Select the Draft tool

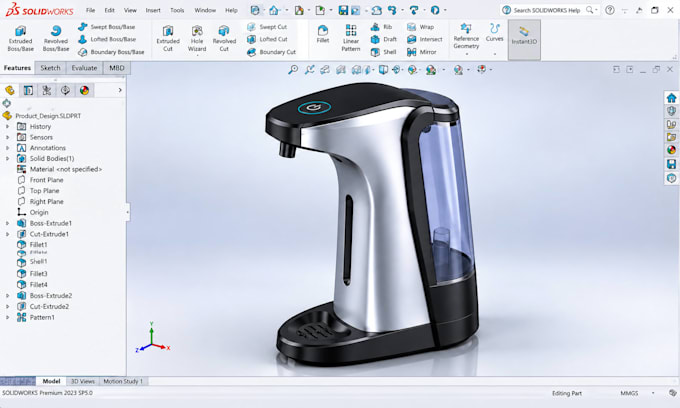click(384, 39)
